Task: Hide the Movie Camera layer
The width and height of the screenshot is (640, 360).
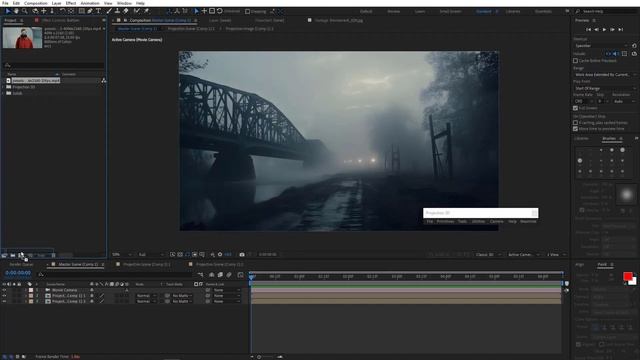Action: click(x=4, y=290)
